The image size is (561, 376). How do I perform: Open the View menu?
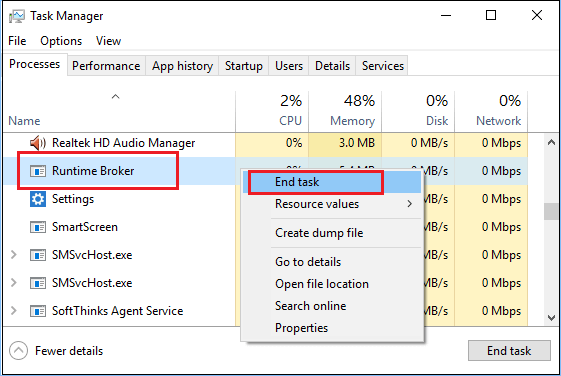[x=108, y=41]
